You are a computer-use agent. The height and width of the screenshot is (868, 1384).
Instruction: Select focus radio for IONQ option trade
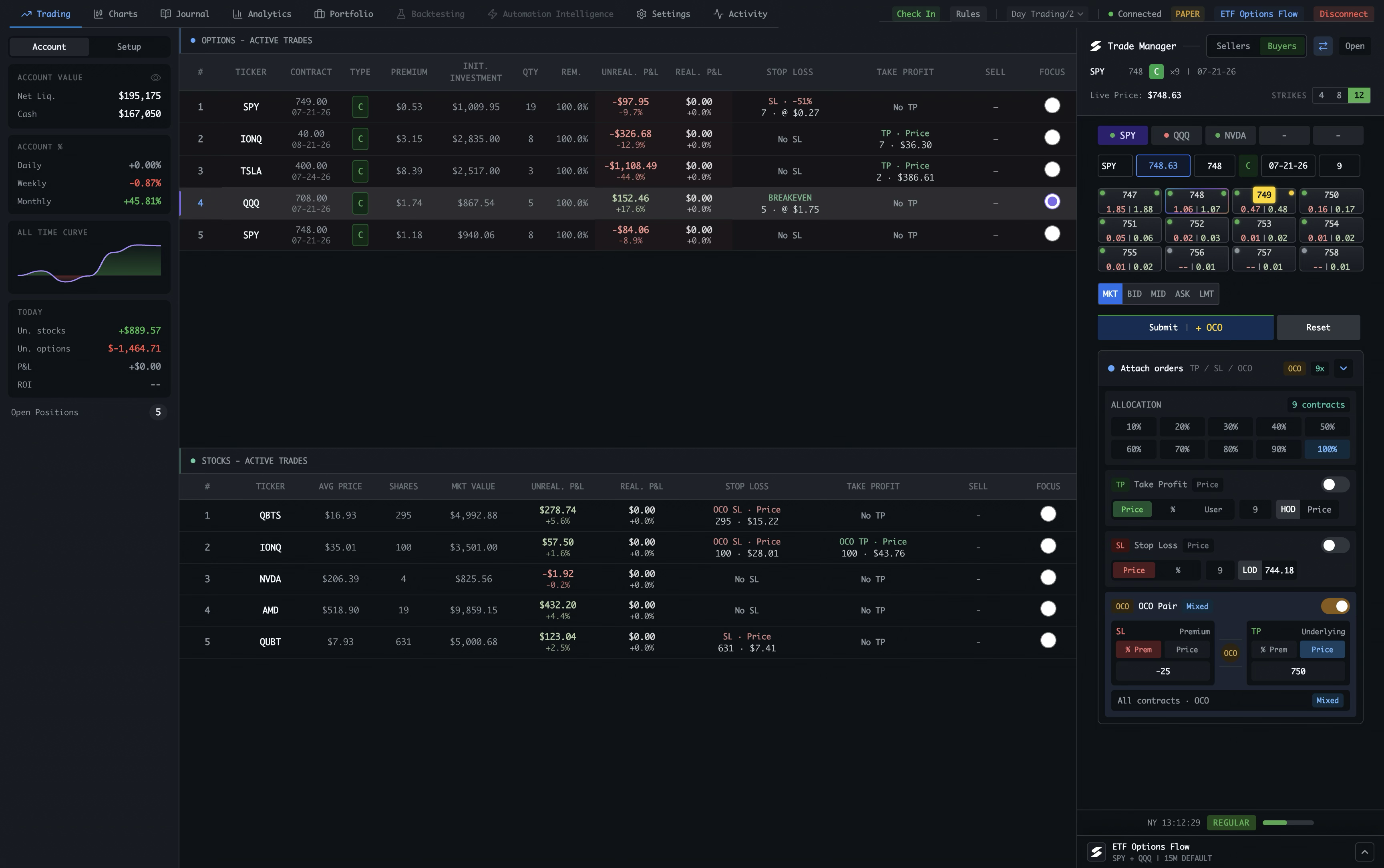tap(1052, 138)
